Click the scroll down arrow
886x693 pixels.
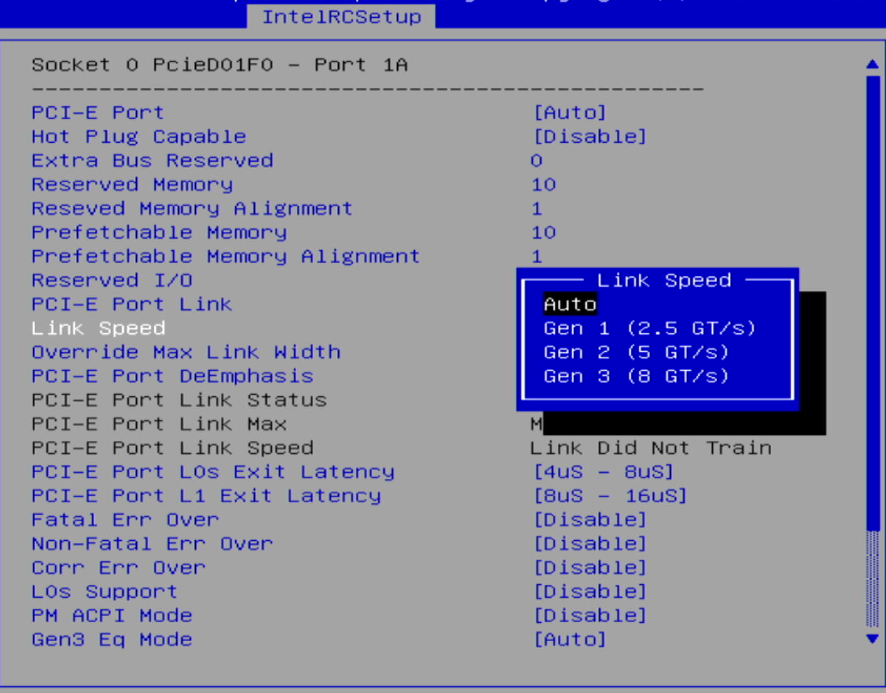(x=872, y=639)
